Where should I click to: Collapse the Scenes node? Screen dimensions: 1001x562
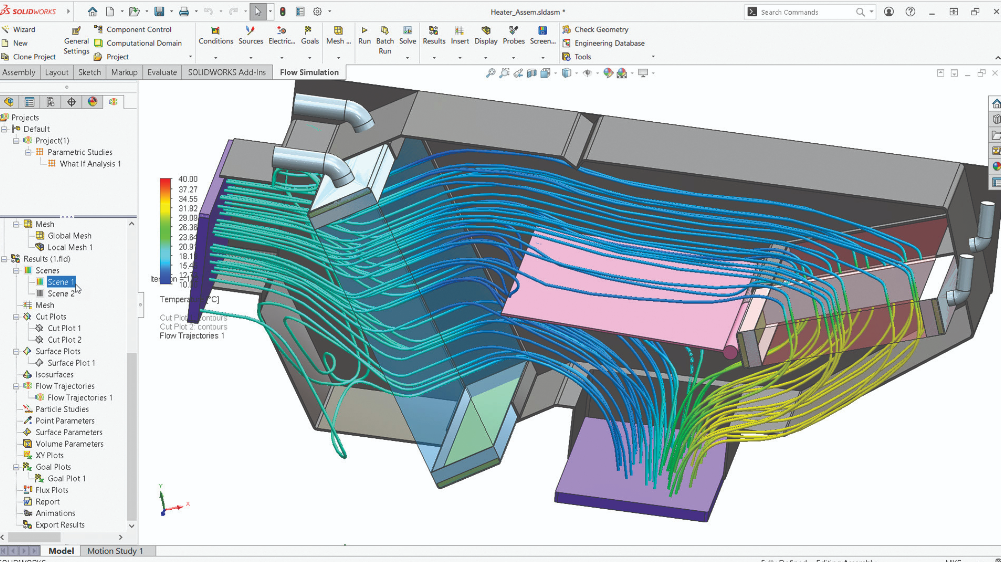pyautogui.click(x=16, y=271)
